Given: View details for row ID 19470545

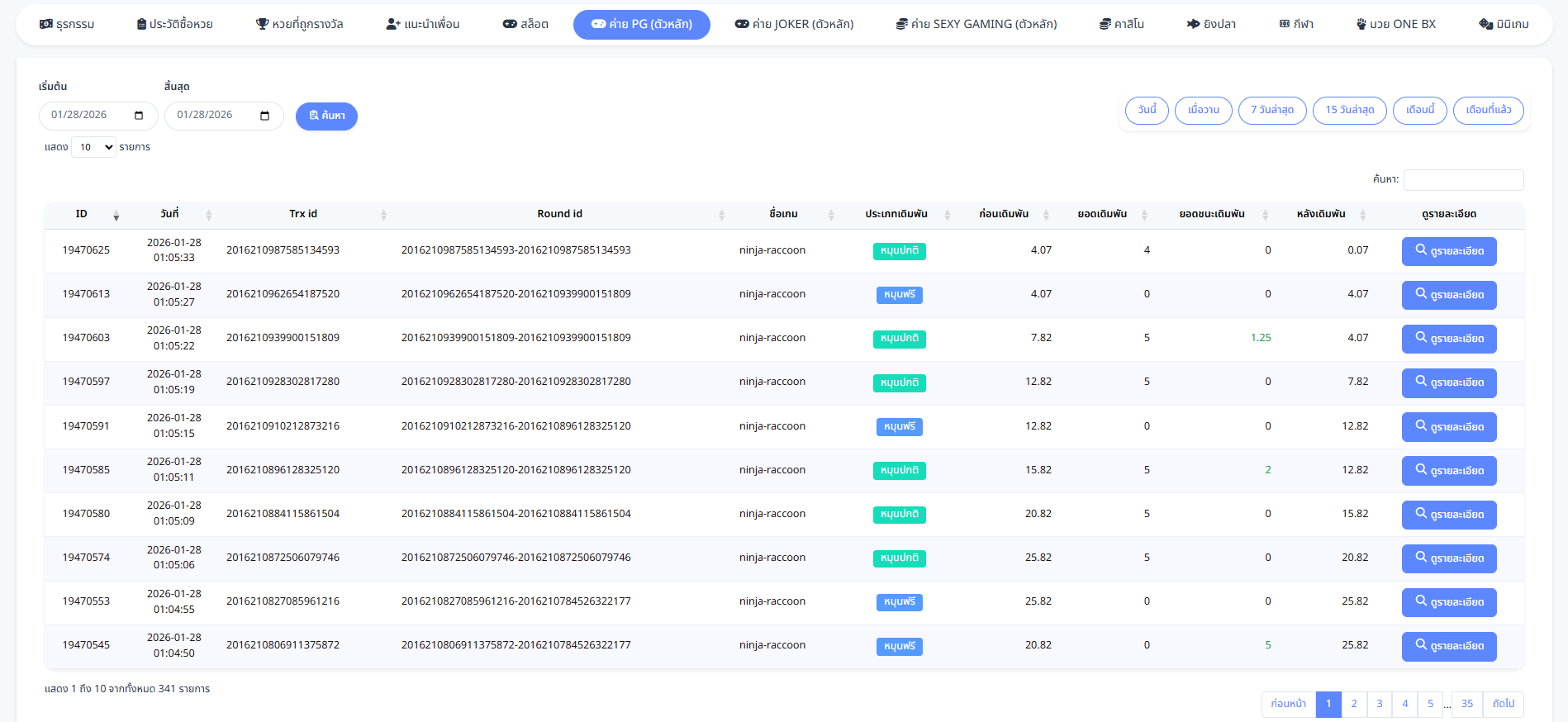Looking at the screenshot, I should pos(1448,646).
